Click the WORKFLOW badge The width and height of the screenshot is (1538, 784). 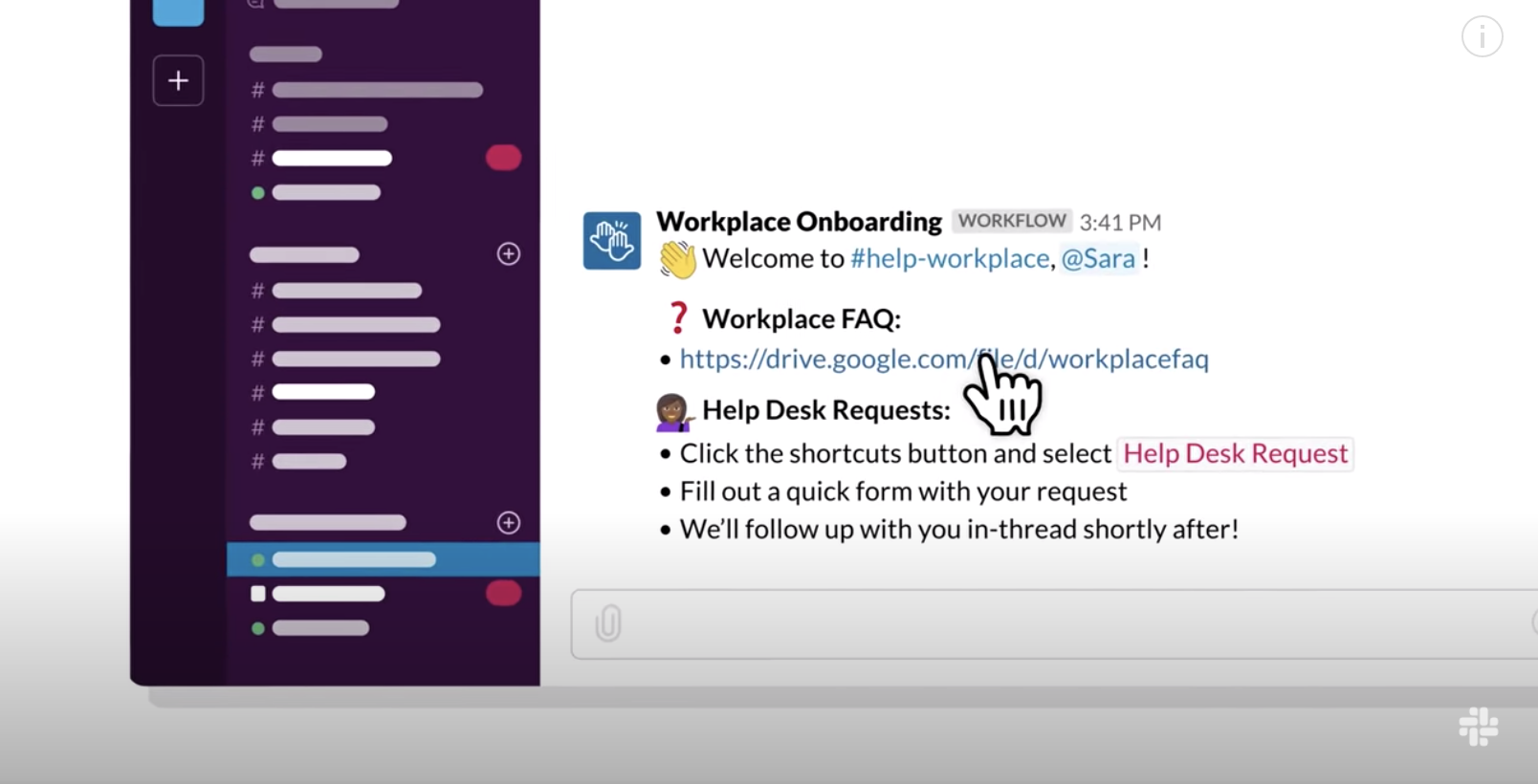(x=1012, y=221)
